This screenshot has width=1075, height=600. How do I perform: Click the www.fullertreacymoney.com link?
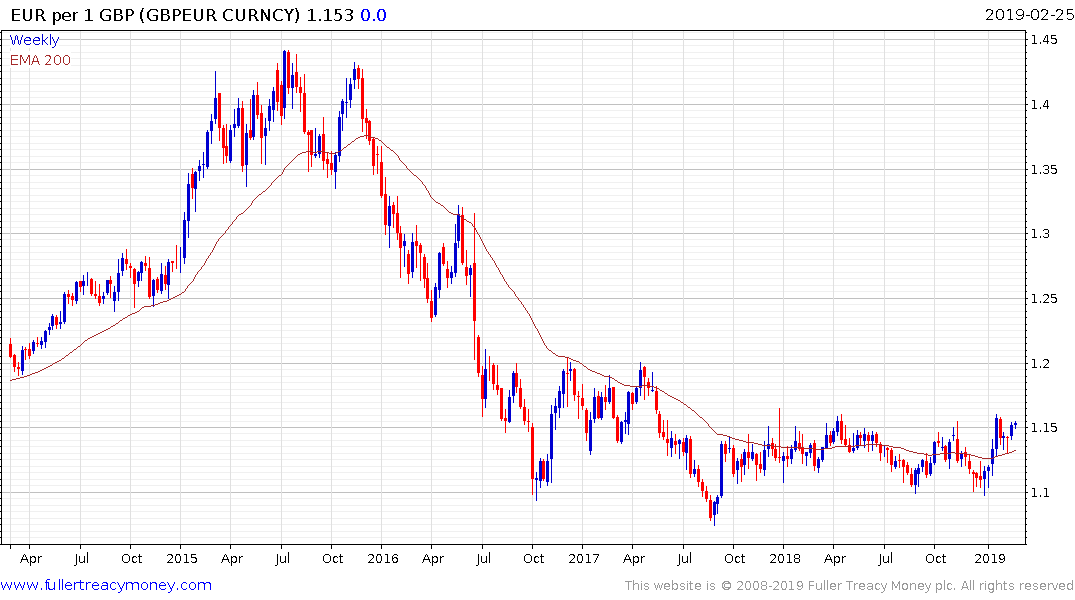(x=106, y=586)
